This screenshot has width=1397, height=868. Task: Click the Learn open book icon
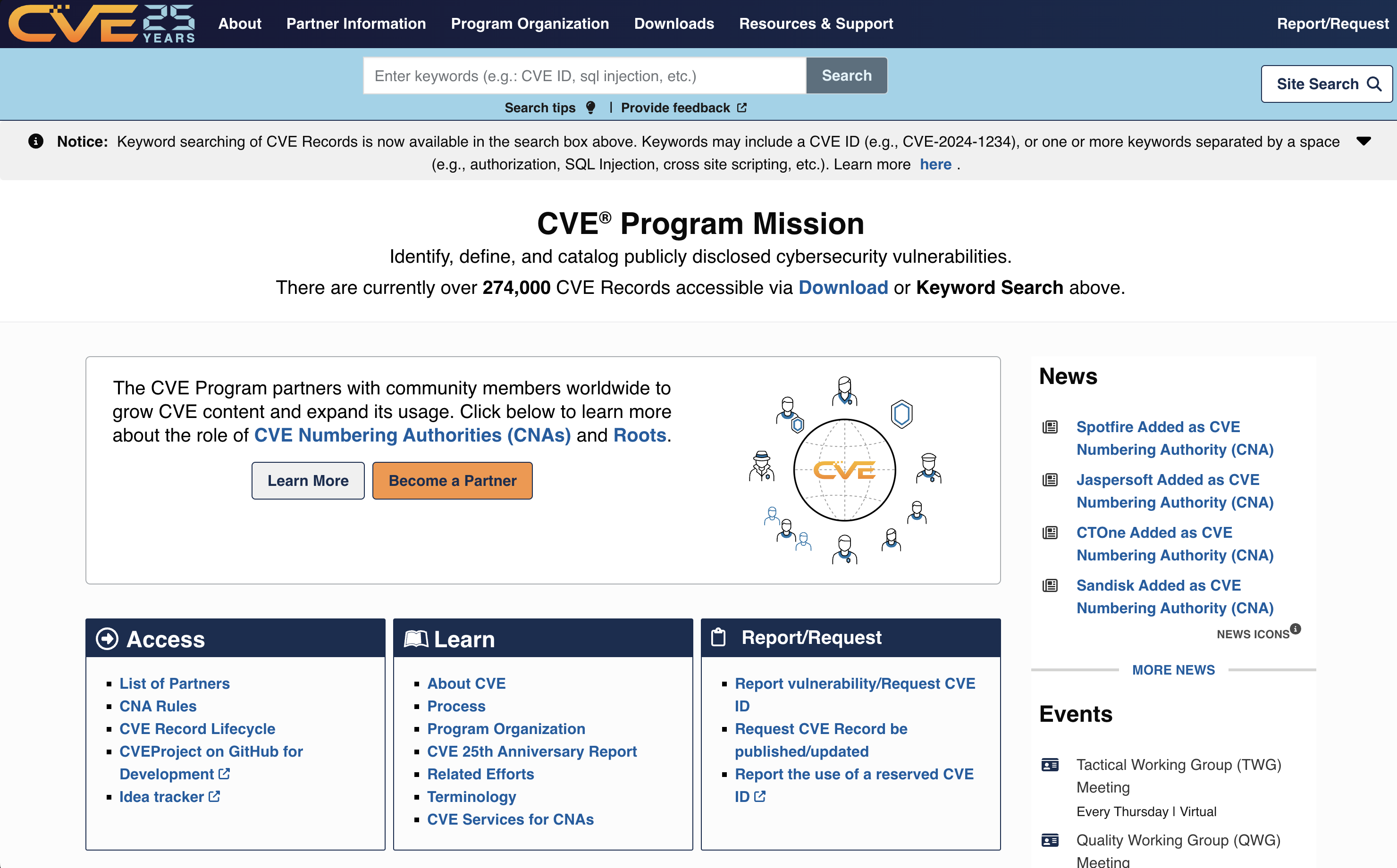(416, 639)
